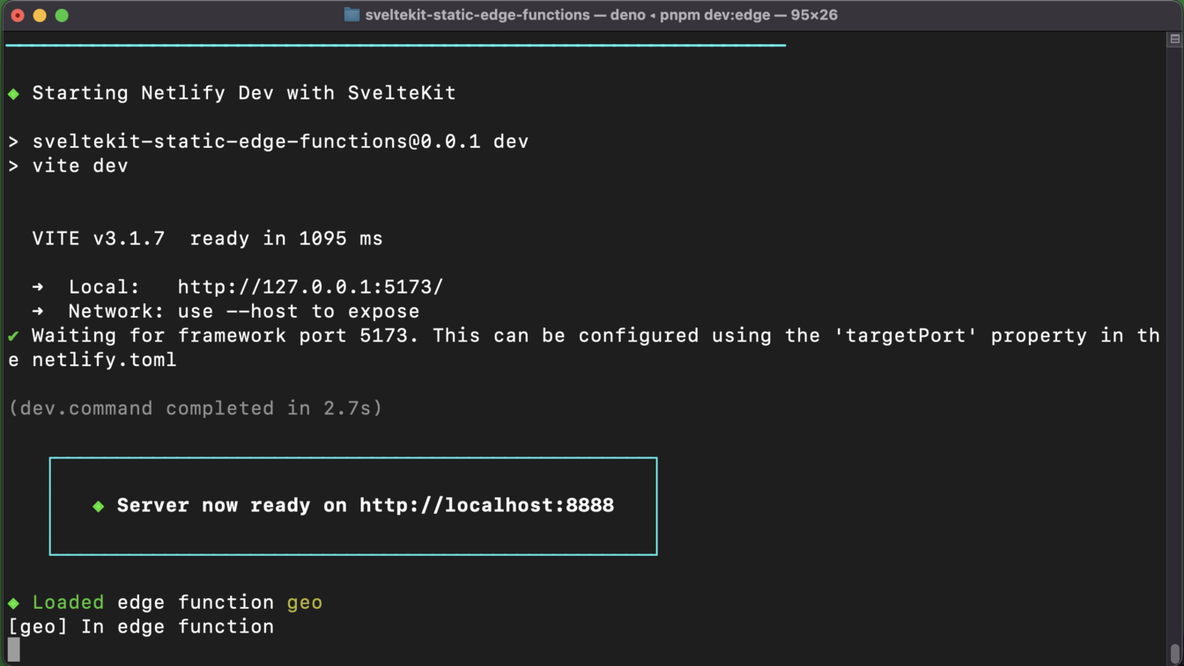The width and height of the screenshot is (1184, 666).
Task: Open the Local URL http://127.0.0.1:5173/
Action: point(310,288)
